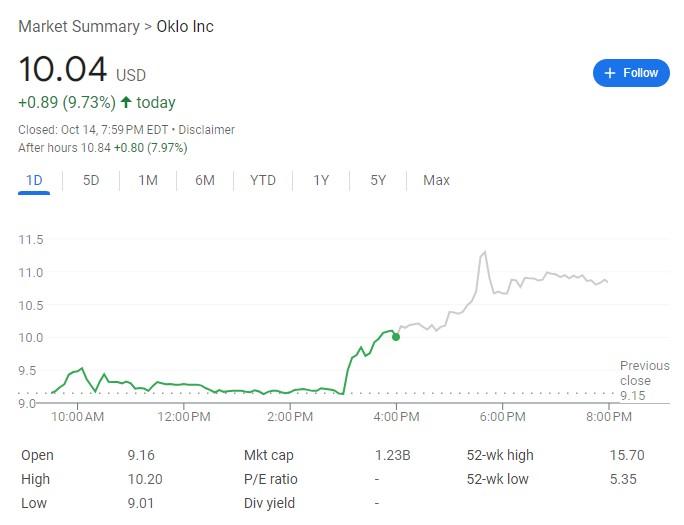Open the YTD chart view
The image size is (684, 525).
tap(263, 180)
